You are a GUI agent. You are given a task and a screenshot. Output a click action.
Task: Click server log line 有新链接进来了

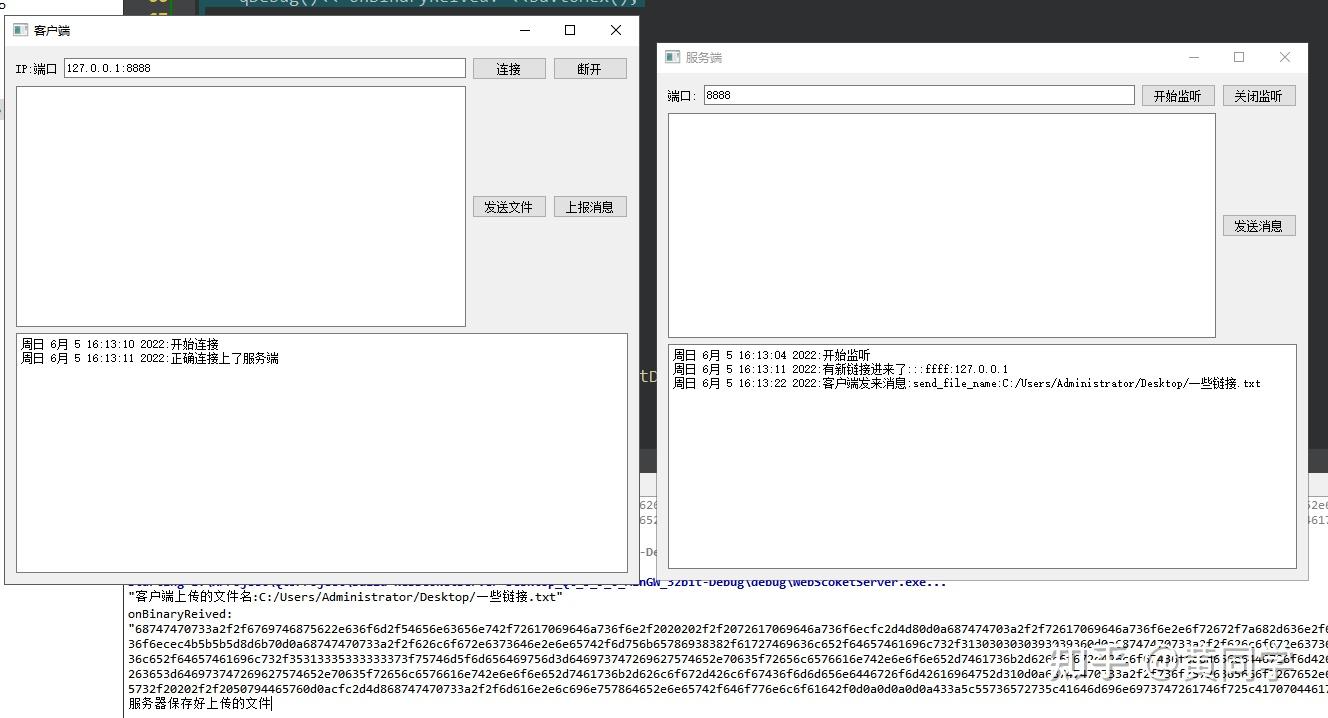point(841,369)
